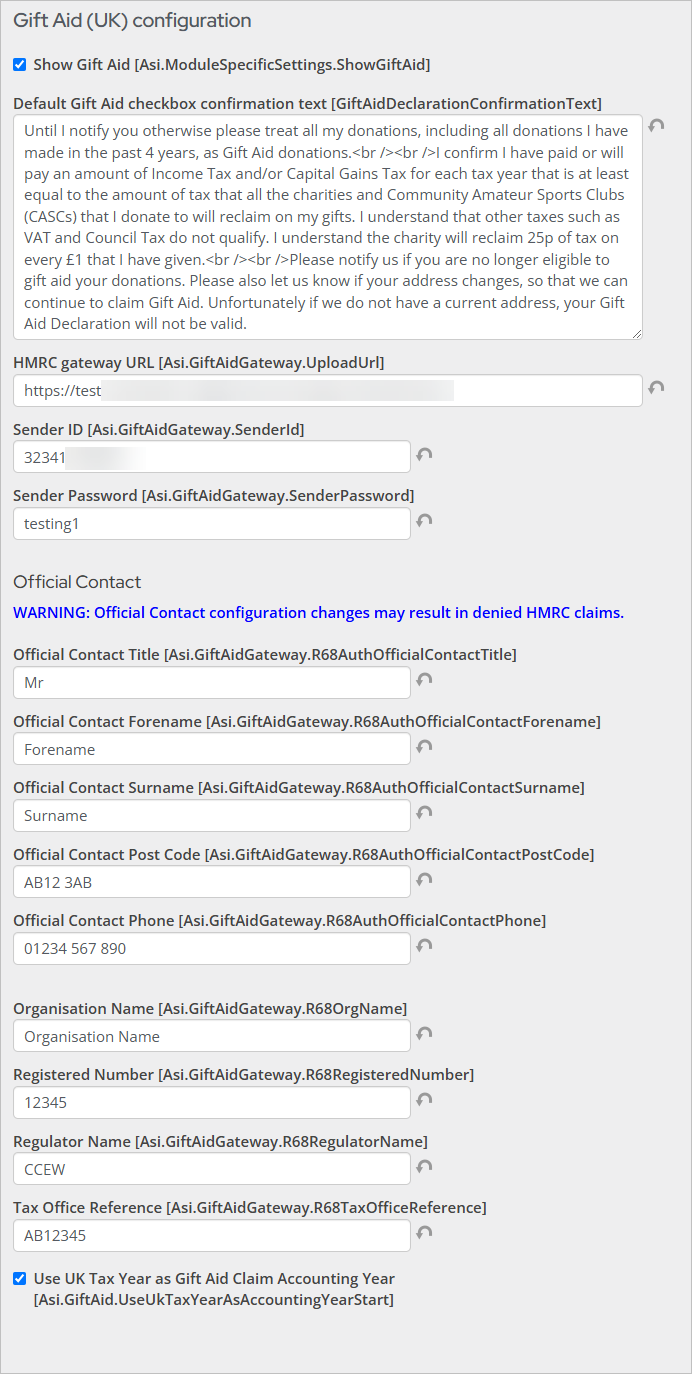Reset the Regulator Name value
Image resolution: width=692 pixels, height=1374 pixels.
pos(424,1166)
